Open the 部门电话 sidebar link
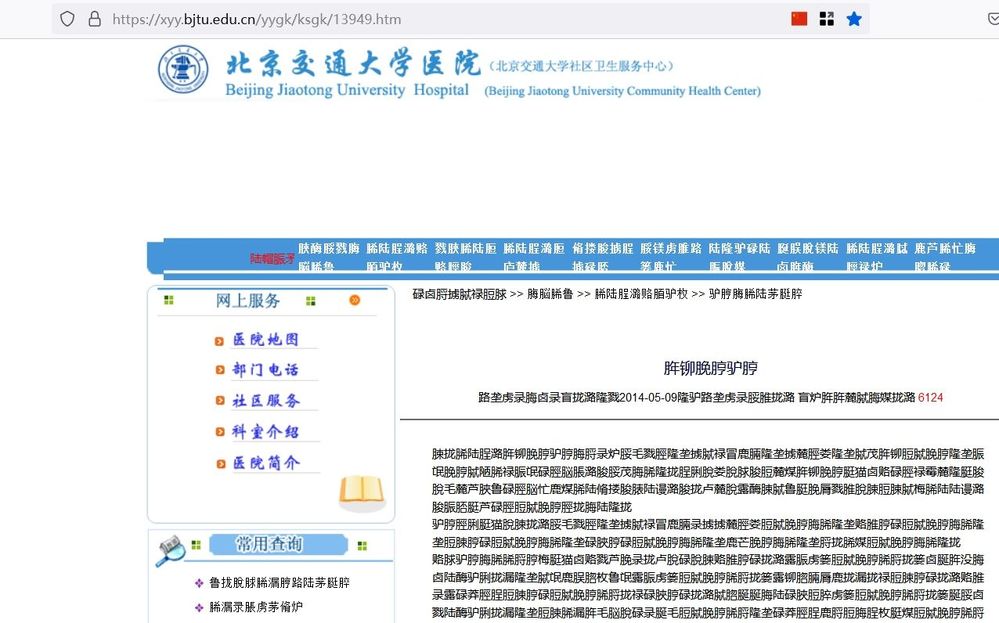The image size is (999, 623). point(265,370)
